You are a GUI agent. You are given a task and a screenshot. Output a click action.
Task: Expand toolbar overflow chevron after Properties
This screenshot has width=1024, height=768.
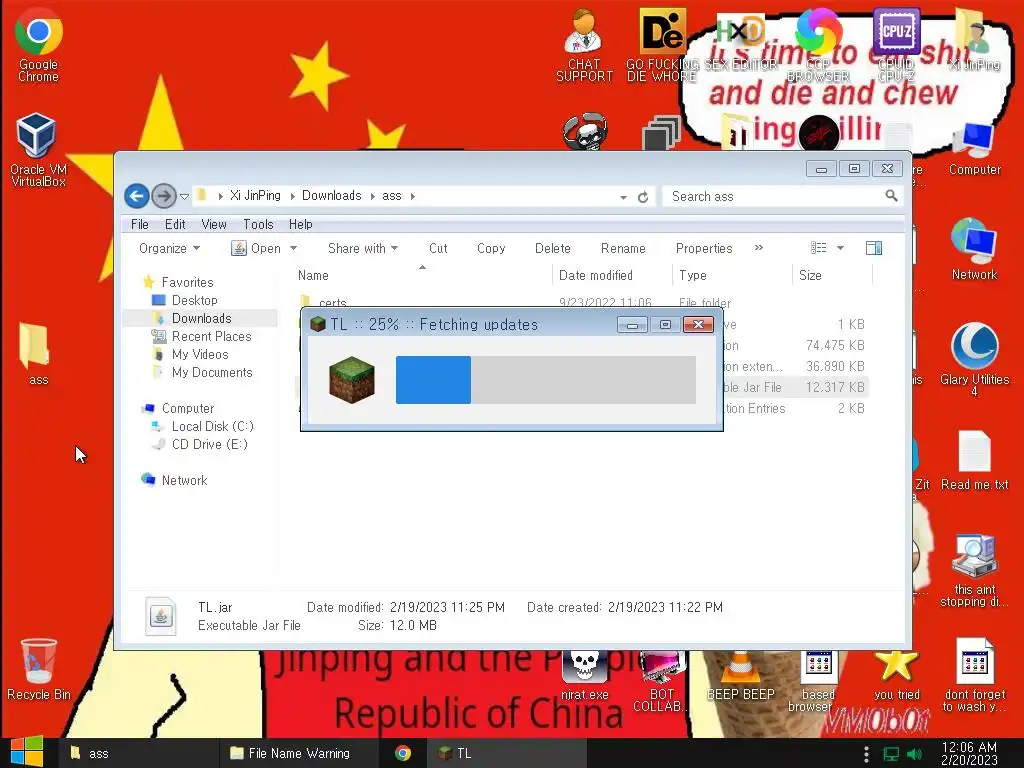758,248
